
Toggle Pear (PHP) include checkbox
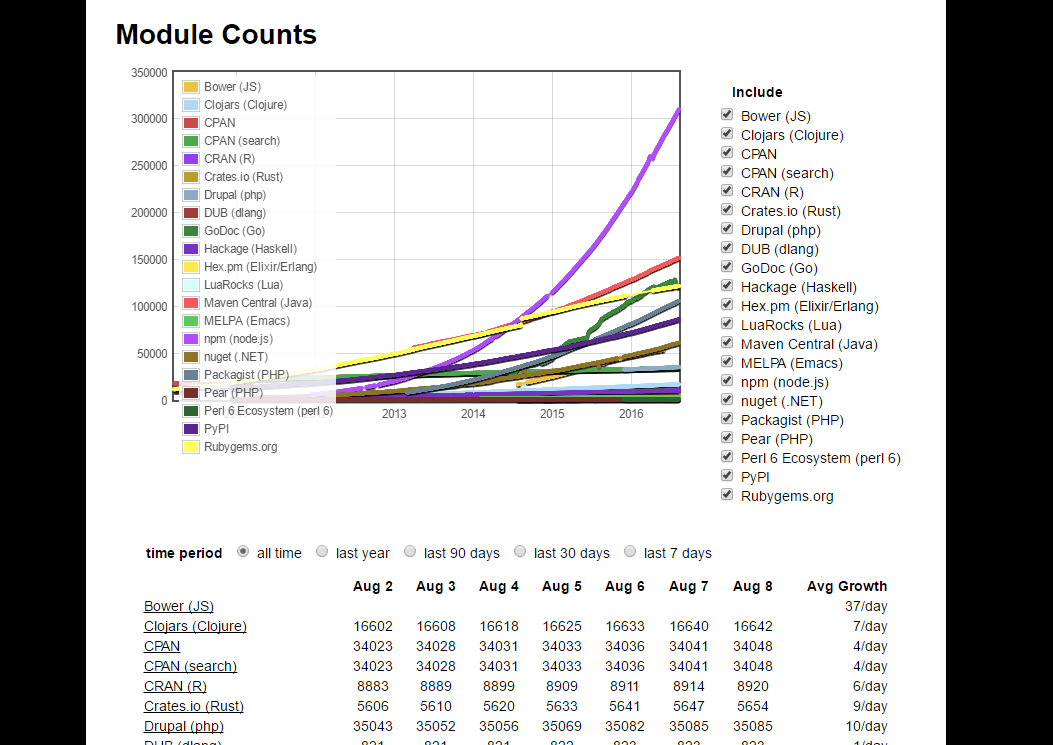point(727,437)
